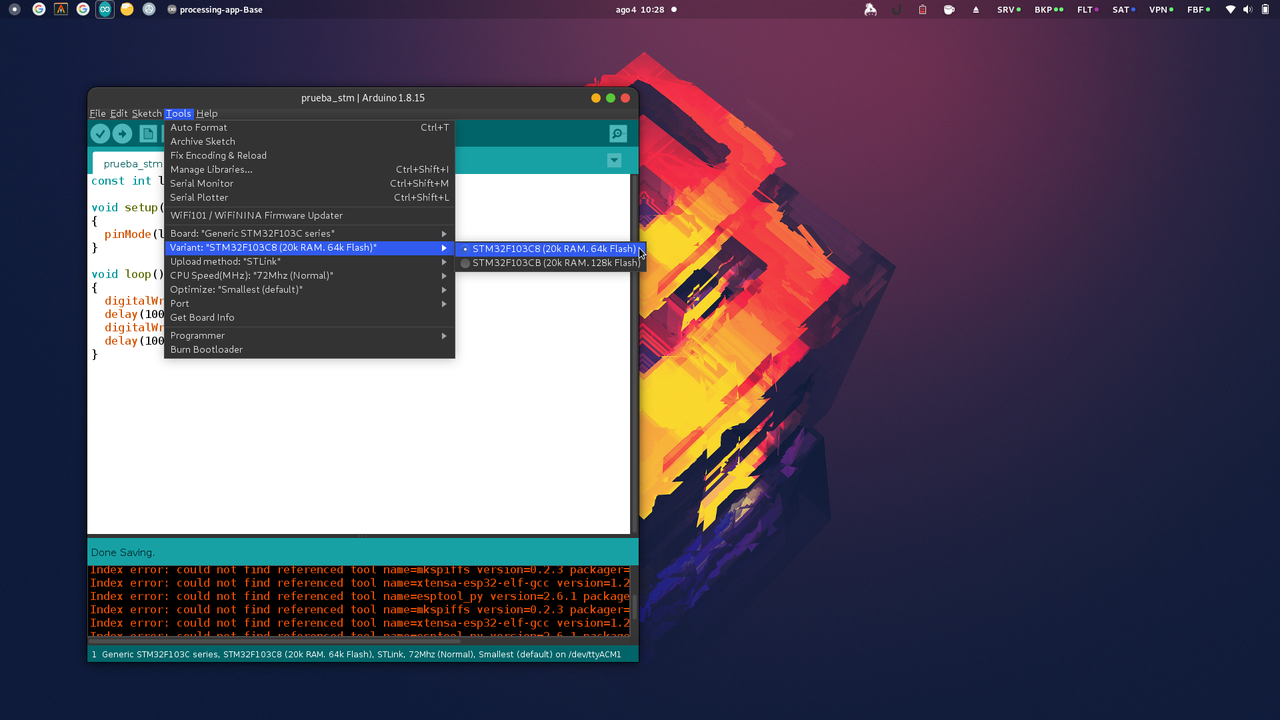Open the Activities overview dot icon
The image size is (1280, 720).
(14, 9)
